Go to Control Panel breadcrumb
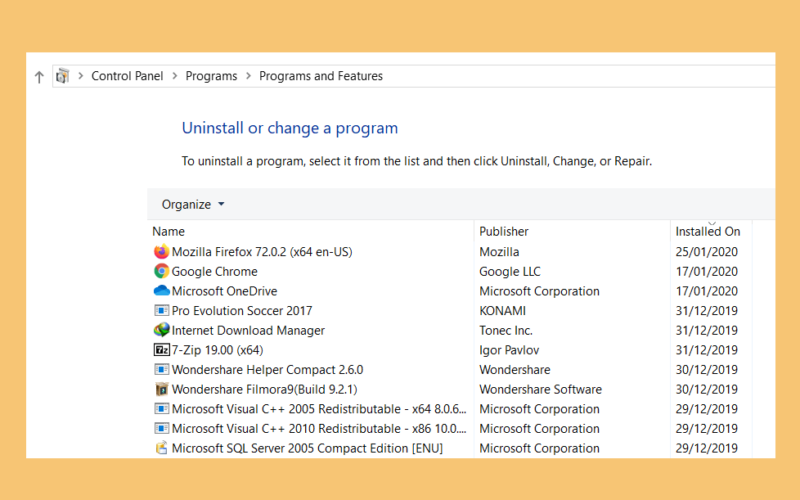The image size is (800, 500). pyautogui.click(x=127, y=76)
